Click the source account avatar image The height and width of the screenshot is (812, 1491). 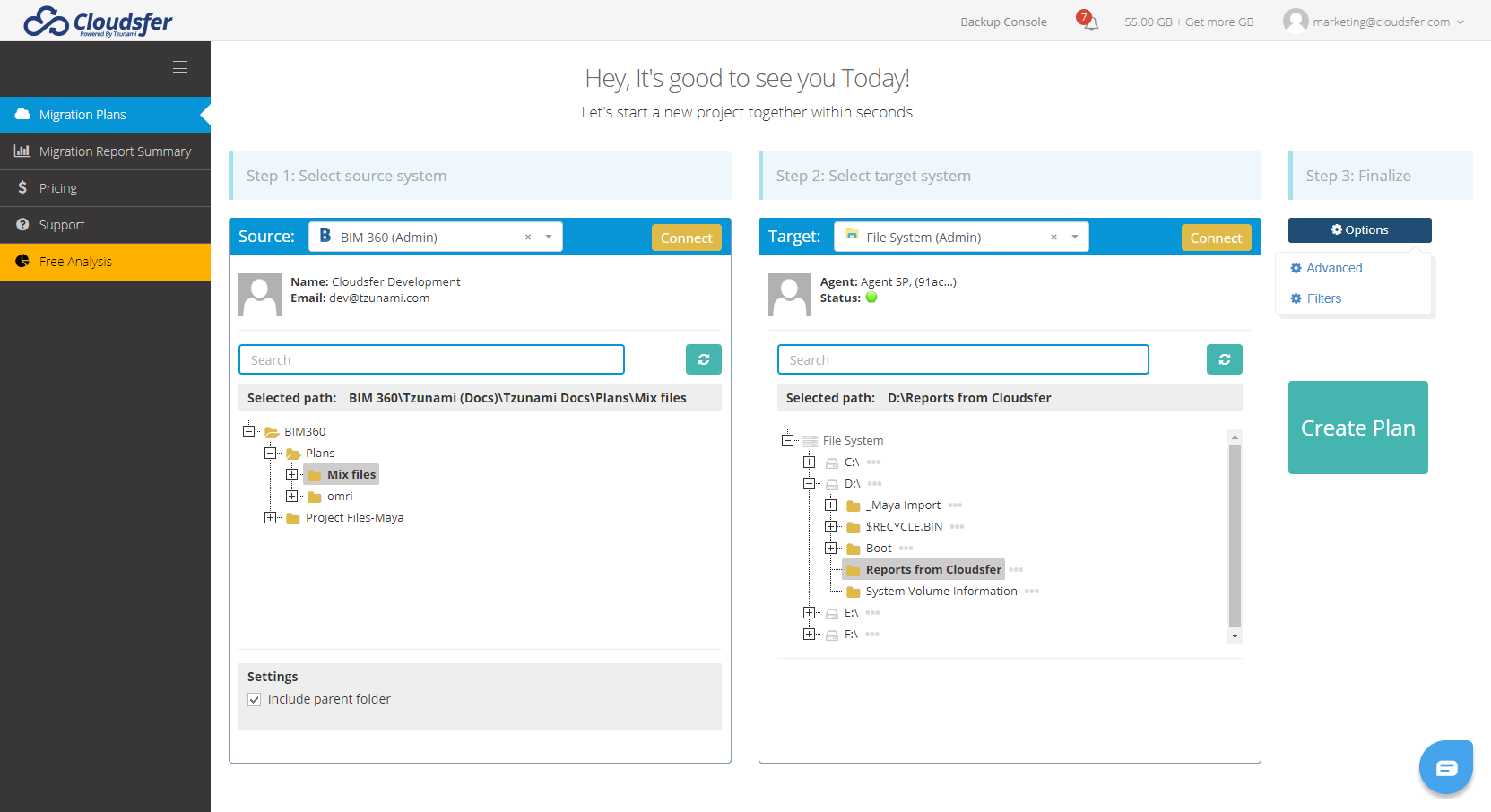260,295
